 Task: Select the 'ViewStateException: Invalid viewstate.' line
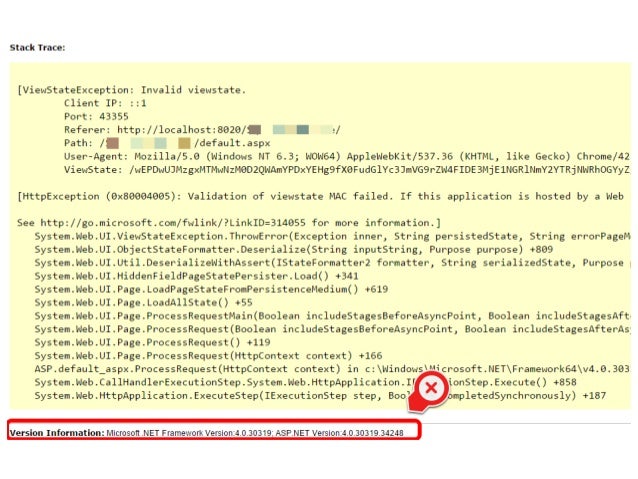click(131, 90)
